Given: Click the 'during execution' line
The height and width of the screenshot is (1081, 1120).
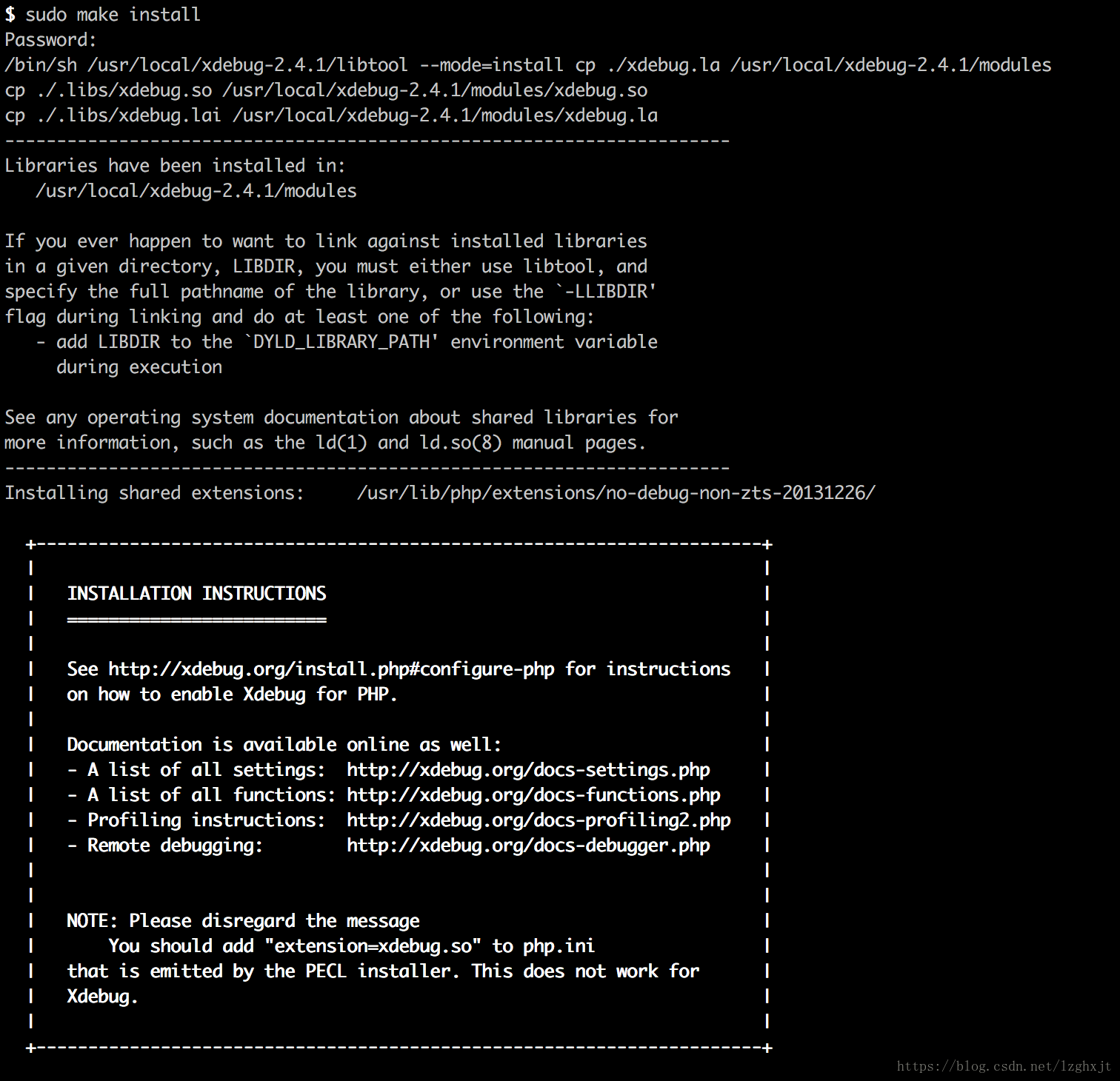Looking at the screenshot, I should tap(139, 367).
